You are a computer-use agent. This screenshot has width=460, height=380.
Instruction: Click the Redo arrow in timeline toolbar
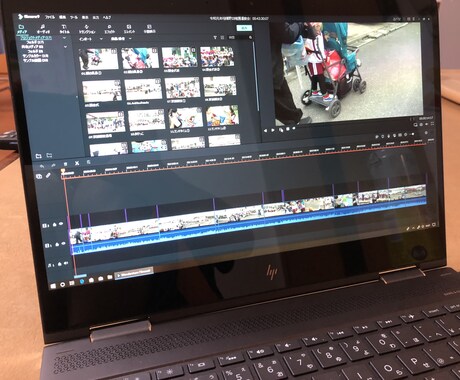(x=53, y=165)
